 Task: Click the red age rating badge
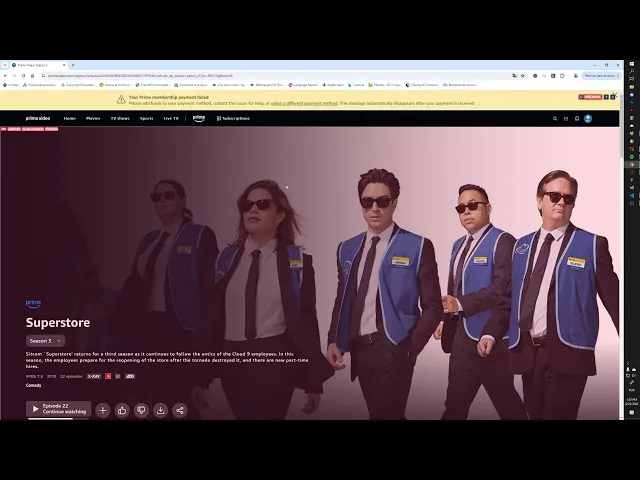point(108,376)
